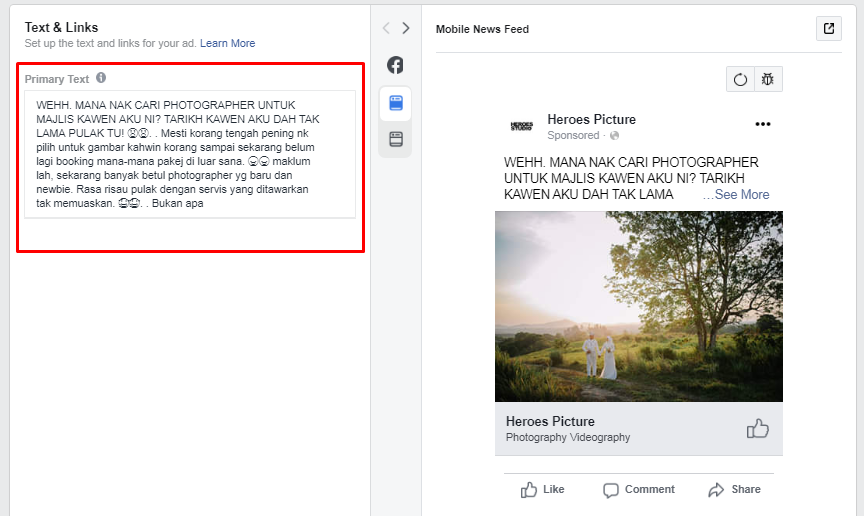Choose the second placement layout icon
This screenshot has height=516, width=864.
pos(396,139)
